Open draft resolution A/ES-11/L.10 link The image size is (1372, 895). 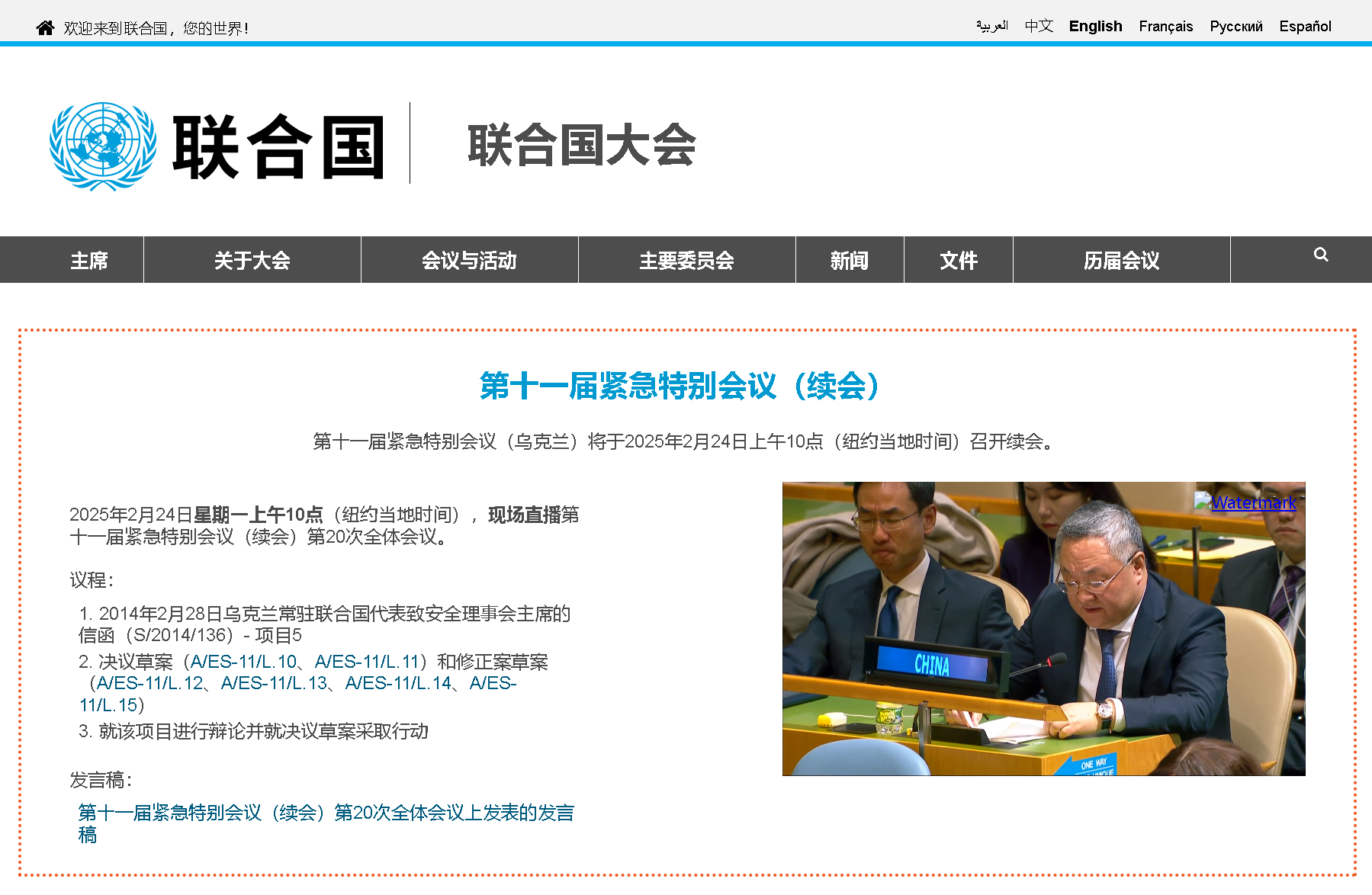click(243, 662)
